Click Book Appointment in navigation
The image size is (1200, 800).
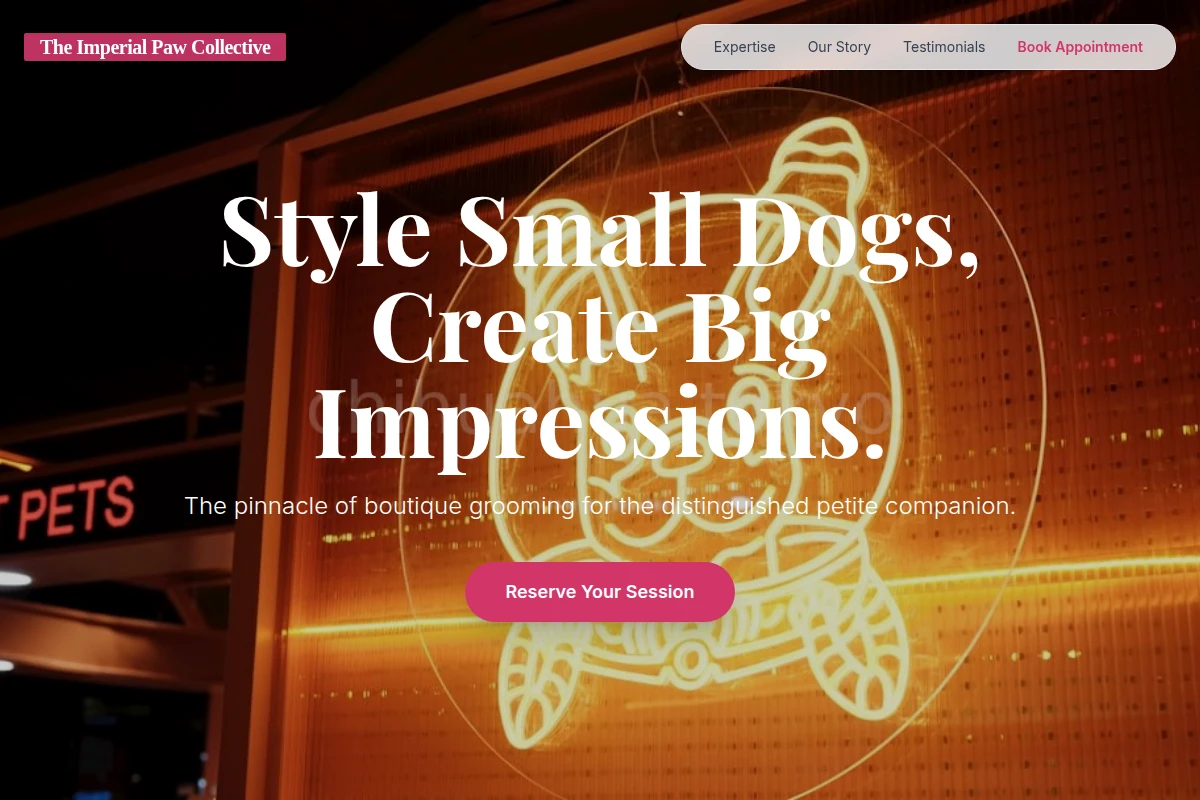[1080, 47]
